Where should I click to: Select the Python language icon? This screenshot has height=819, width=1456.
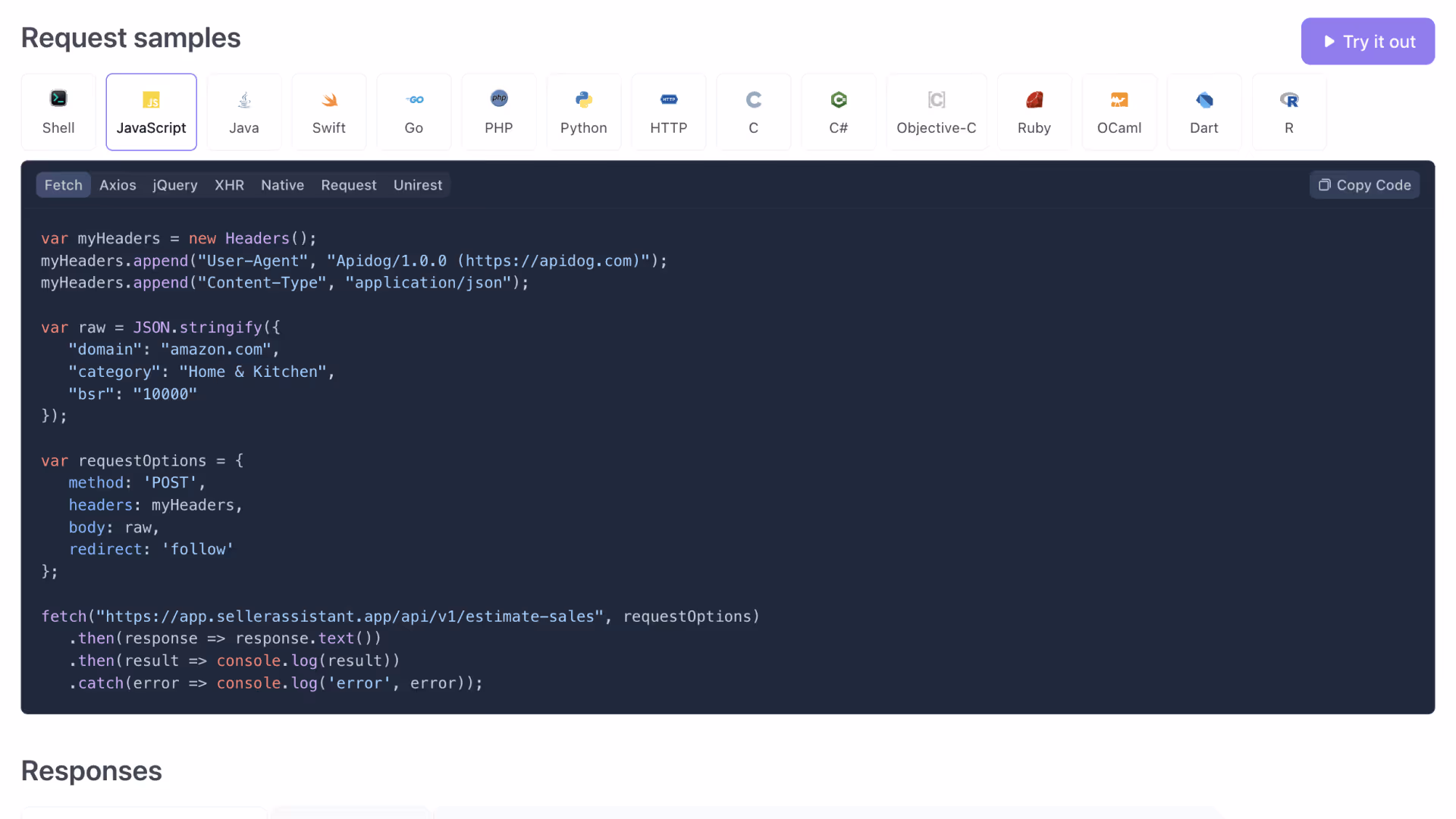point(583,99)
